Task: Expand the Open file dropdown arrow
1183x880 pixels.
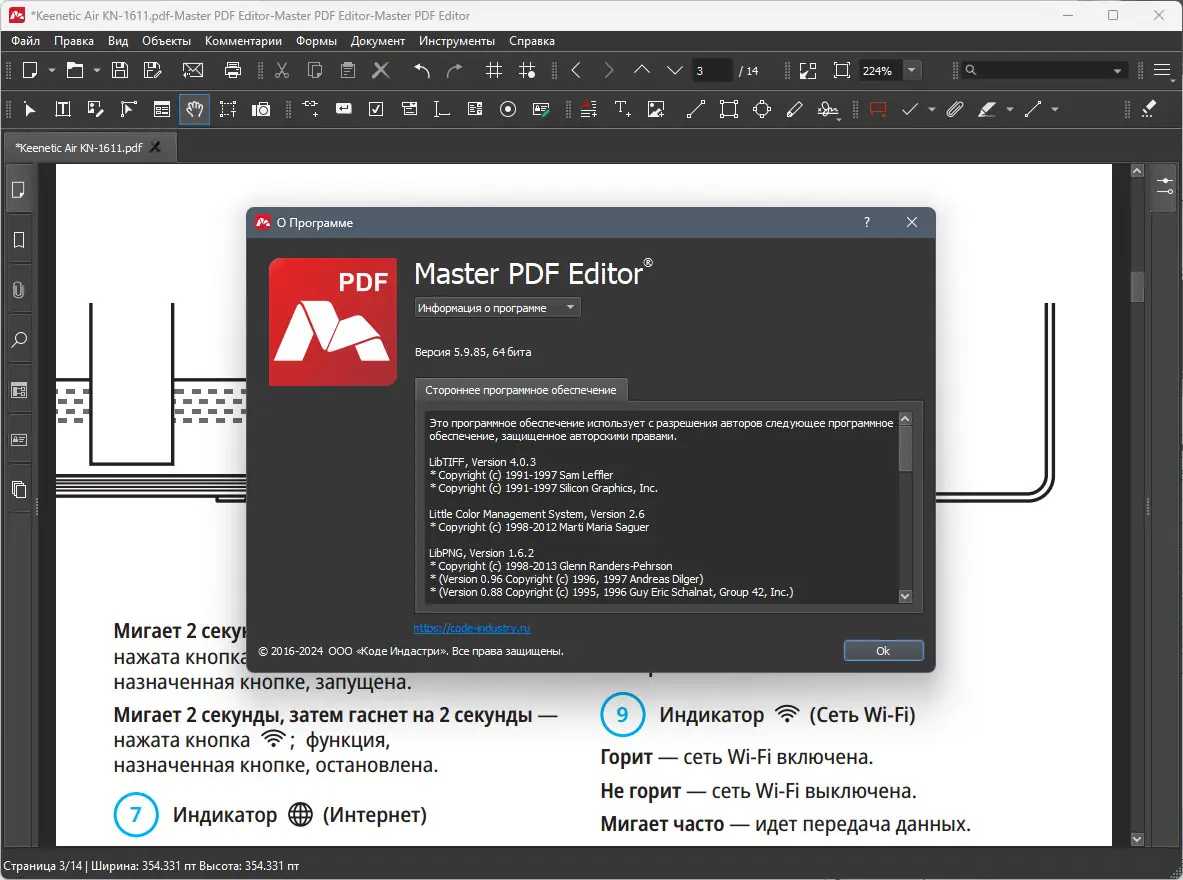Action: click(97, 70)
